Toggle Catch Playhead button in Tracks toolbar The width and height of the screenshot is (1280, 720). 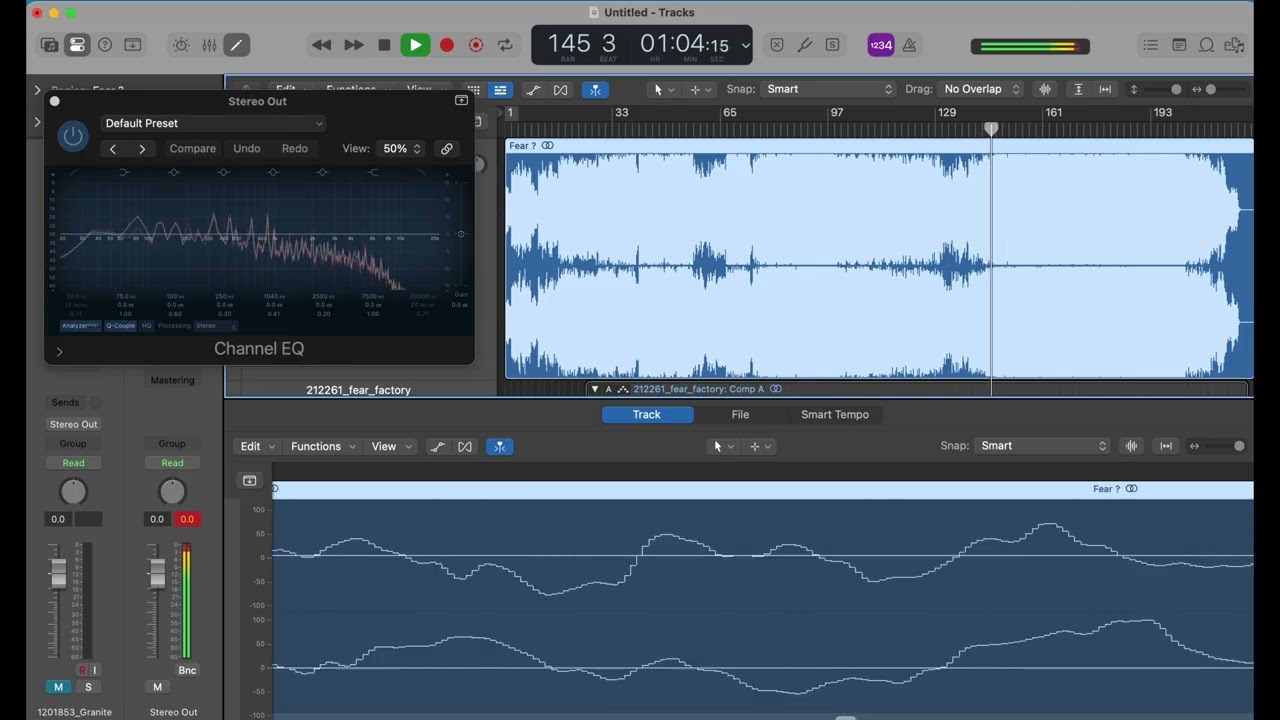coord(595,90)
